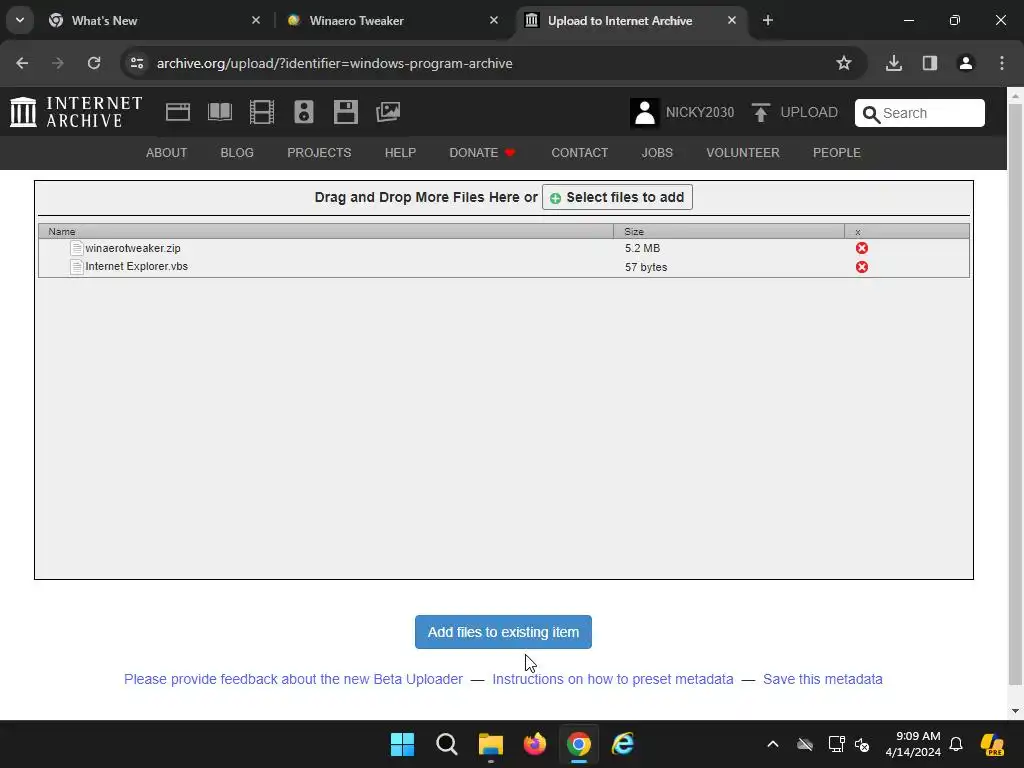
Task: Open Instructions on how to preset metadata
Action: (x=613, y=679)
